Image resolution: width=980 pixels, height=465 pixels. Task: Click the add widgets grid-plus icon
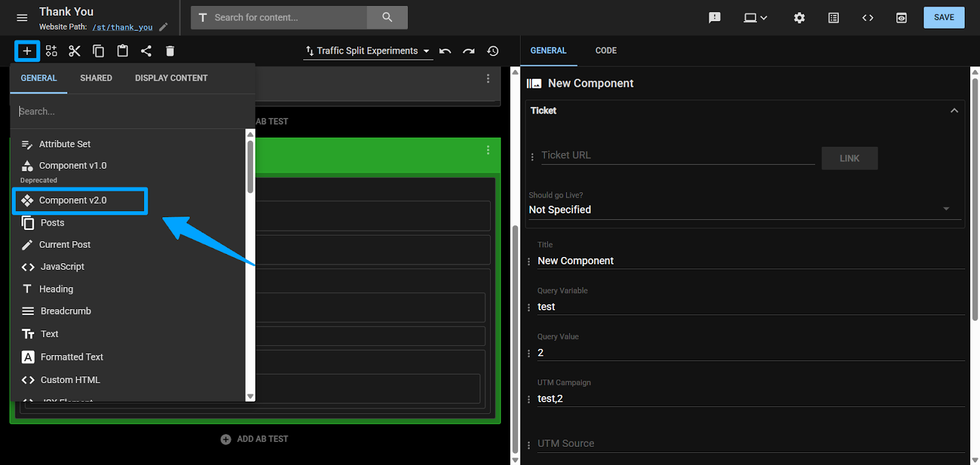(51, 51)
